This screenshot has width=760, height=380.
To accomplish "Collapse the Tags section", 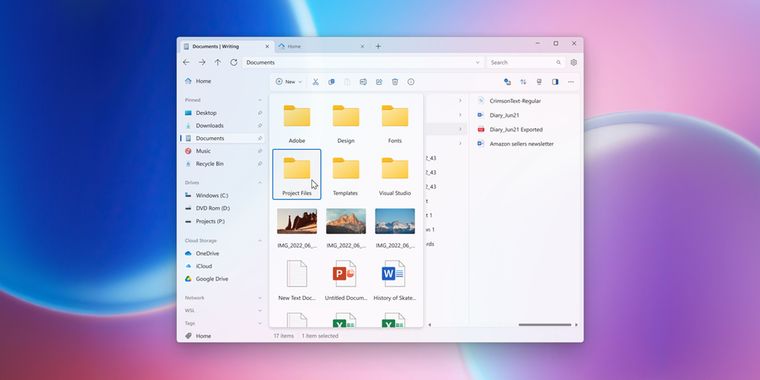I will (x=260, y=323).
